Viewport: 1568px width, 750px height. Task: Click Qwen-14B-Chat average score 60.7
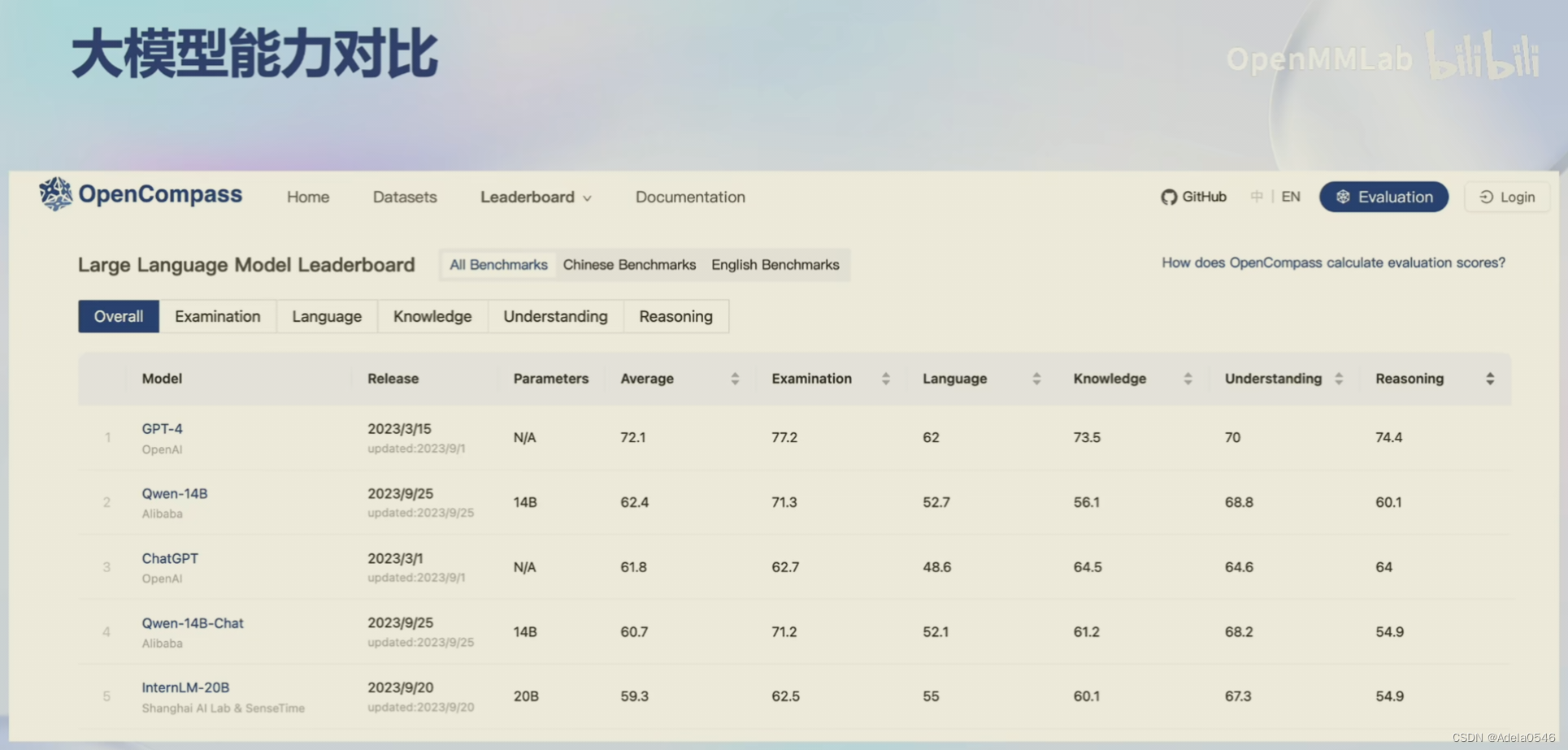[x=634, y=631]
